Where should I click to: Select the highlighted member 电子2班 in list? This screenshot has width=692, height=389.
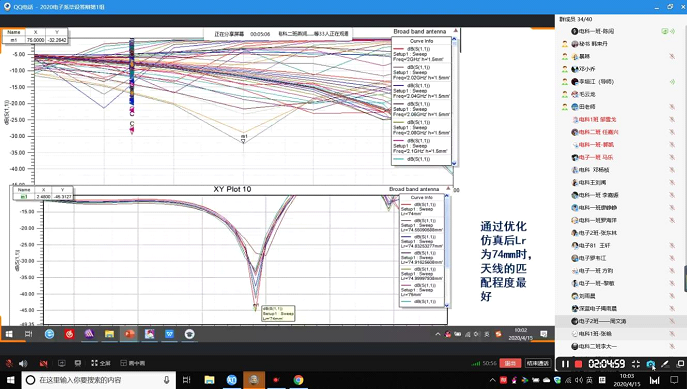(x=621, y=321)
